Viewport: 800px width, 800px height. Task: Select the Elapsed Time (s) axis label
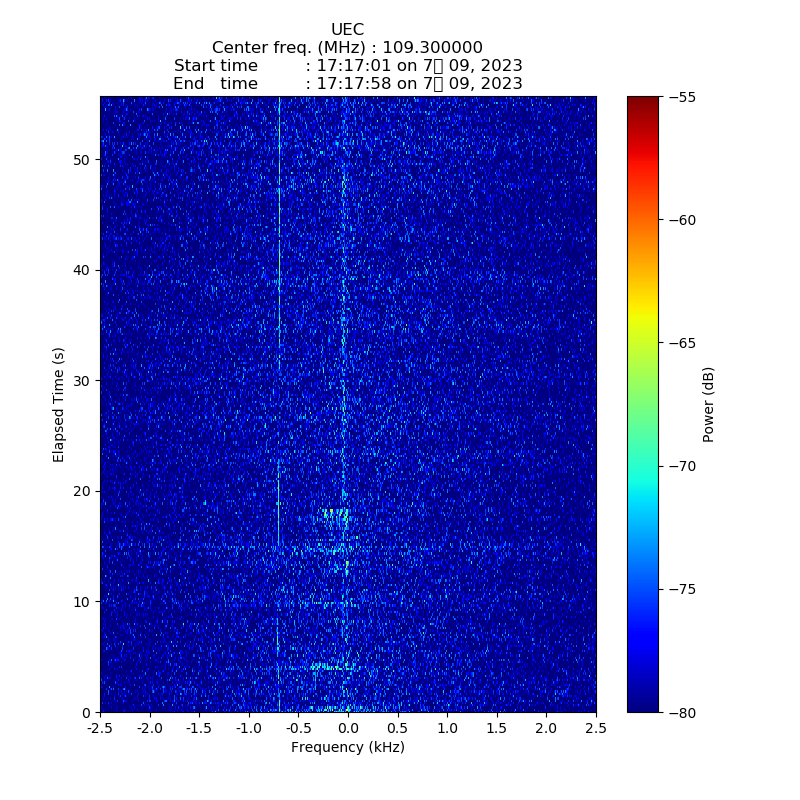(x=59, y=404)
